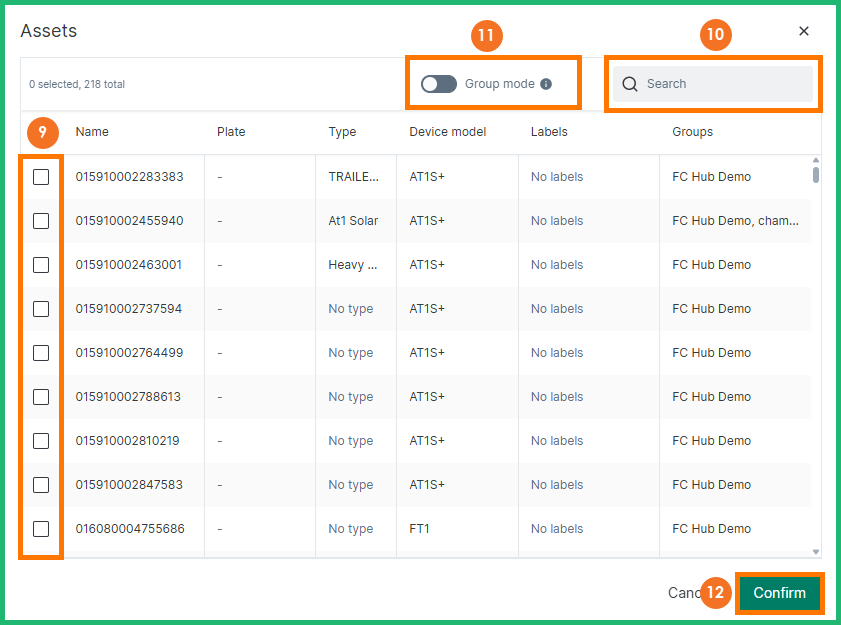
Task: Select checkbox next to 015910002847583
Action: click(41, 485)
